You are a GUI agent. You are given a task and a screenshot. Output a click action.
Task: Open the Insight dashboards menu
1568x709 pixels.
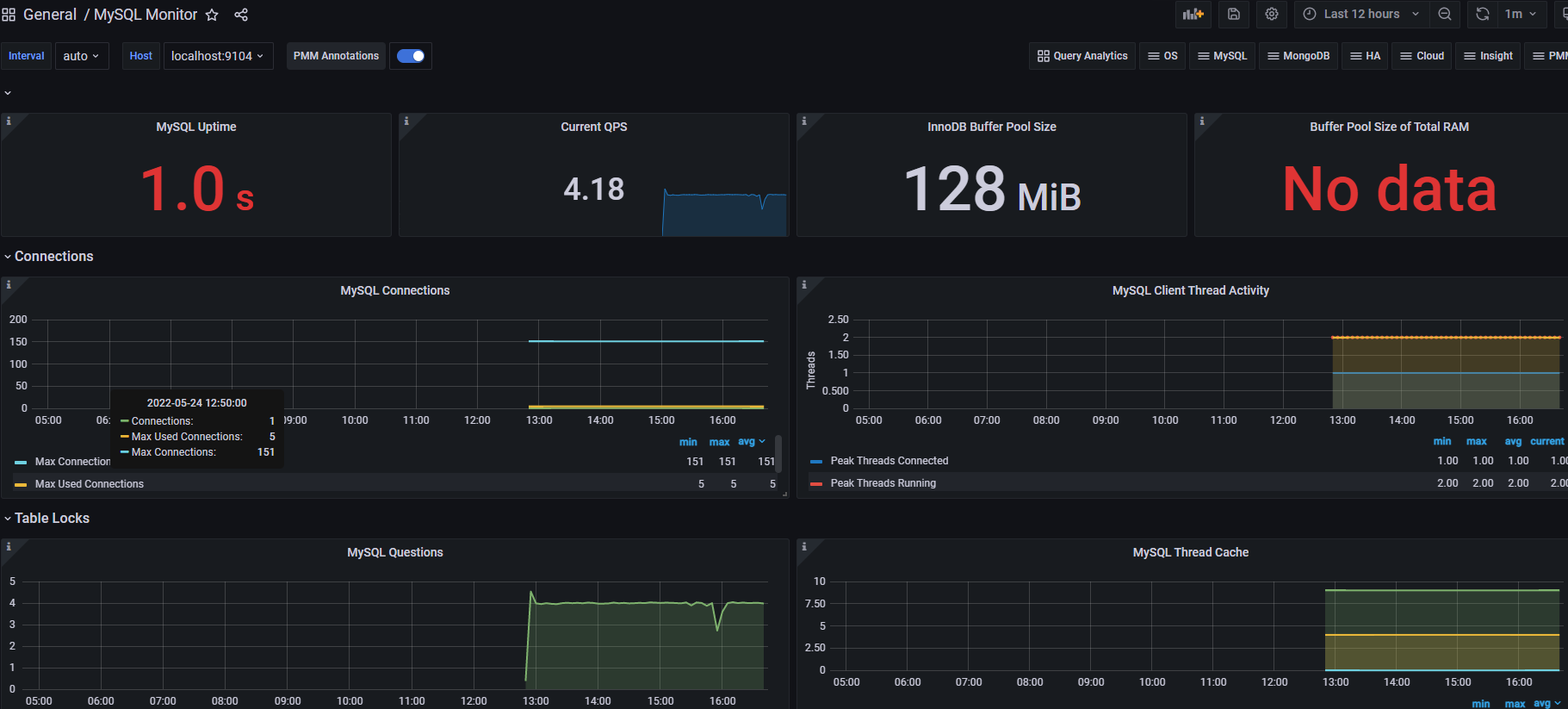coord(1488,56)
